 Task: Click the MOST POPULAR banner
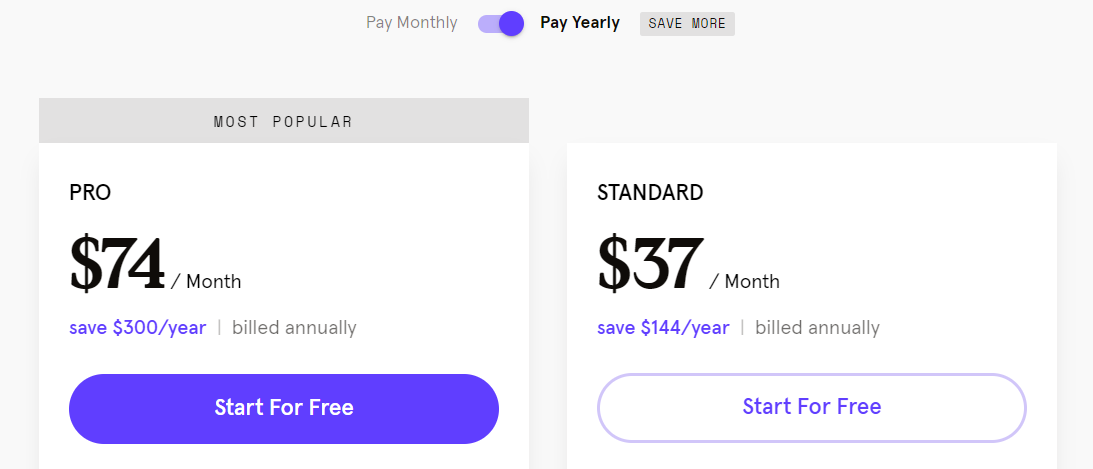(284, 121)
